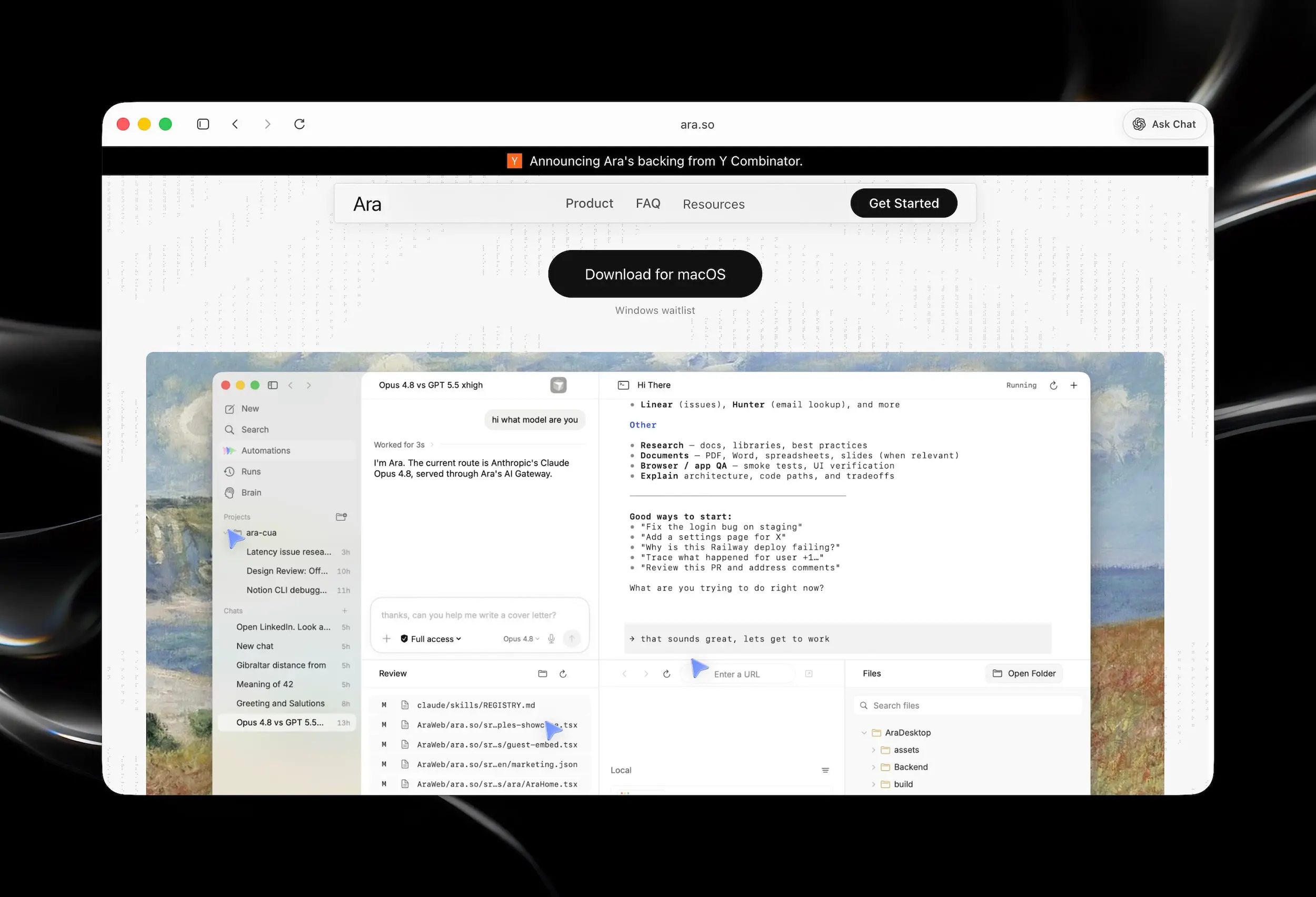Click the Open Folder button
The height and width of the screenshot is (897, 1316).
(1024, 673)
